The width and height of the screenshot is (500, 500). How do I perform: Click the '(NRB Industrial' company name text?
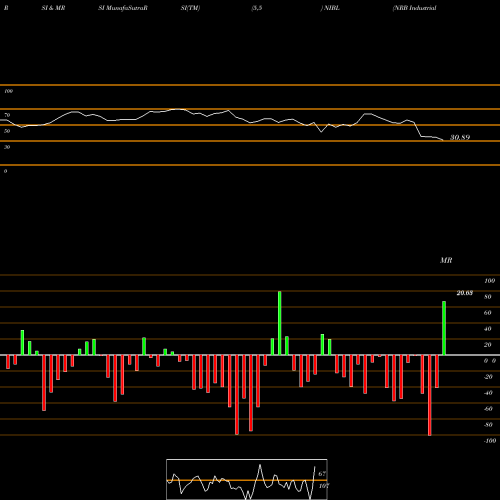click(x=415, y=8)
